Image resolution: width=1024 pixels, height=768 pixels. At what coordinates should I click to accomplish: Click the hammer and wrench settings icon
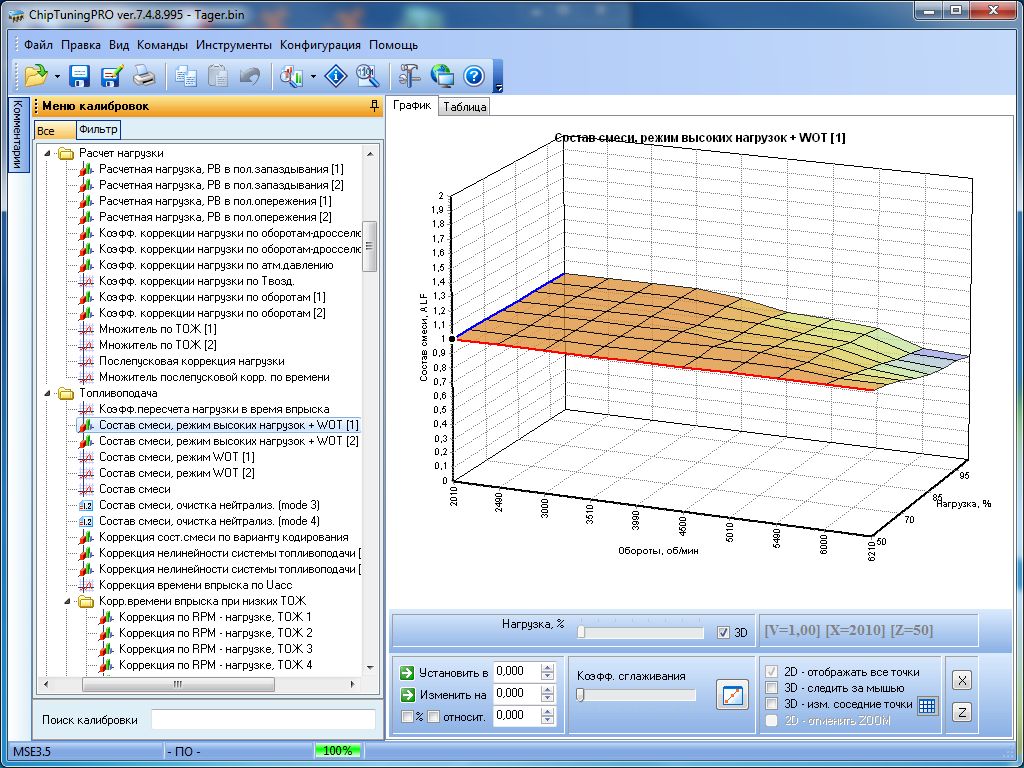pos(409,75)
